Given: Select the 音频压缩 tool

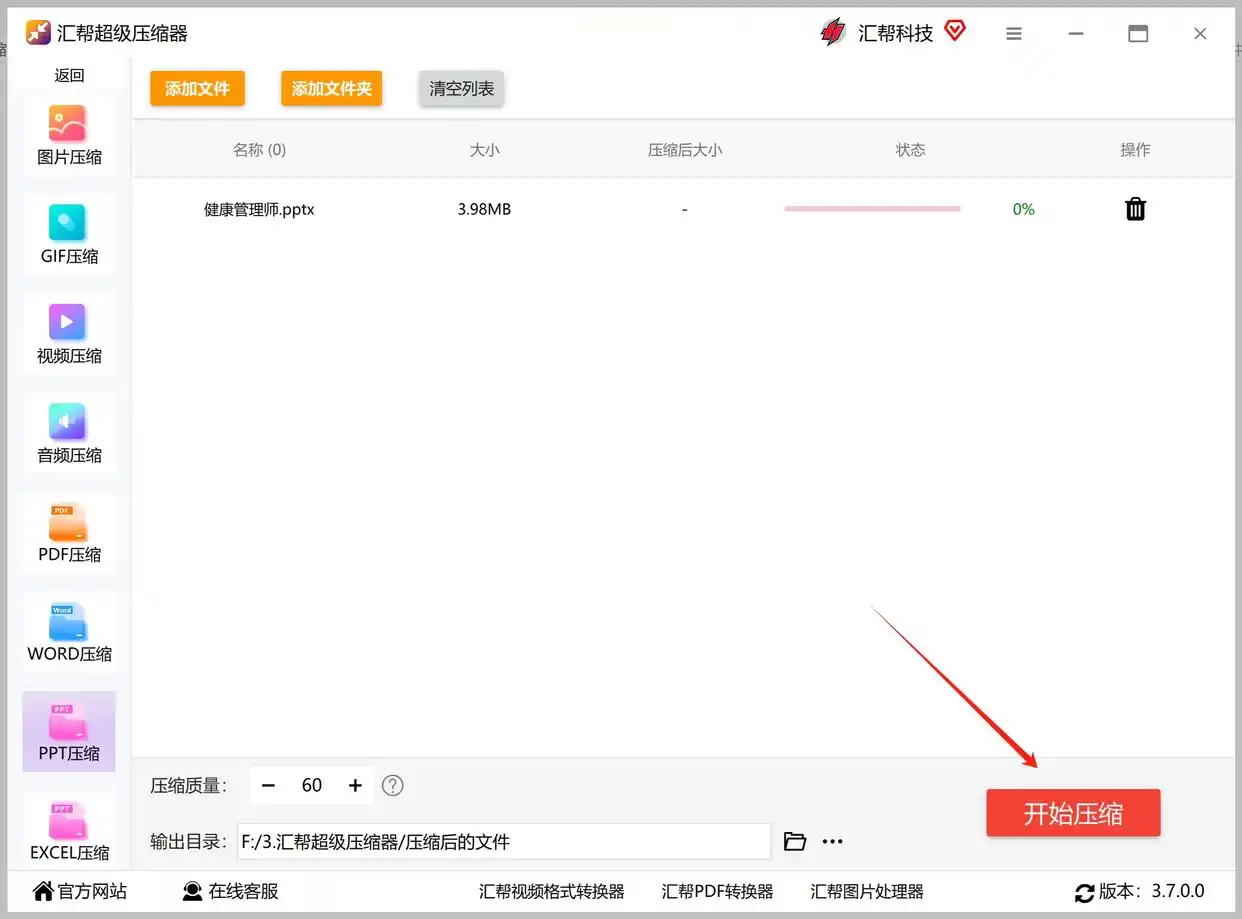Looking at the screenshot, I should pyautogui.click(x=68, y=433).
